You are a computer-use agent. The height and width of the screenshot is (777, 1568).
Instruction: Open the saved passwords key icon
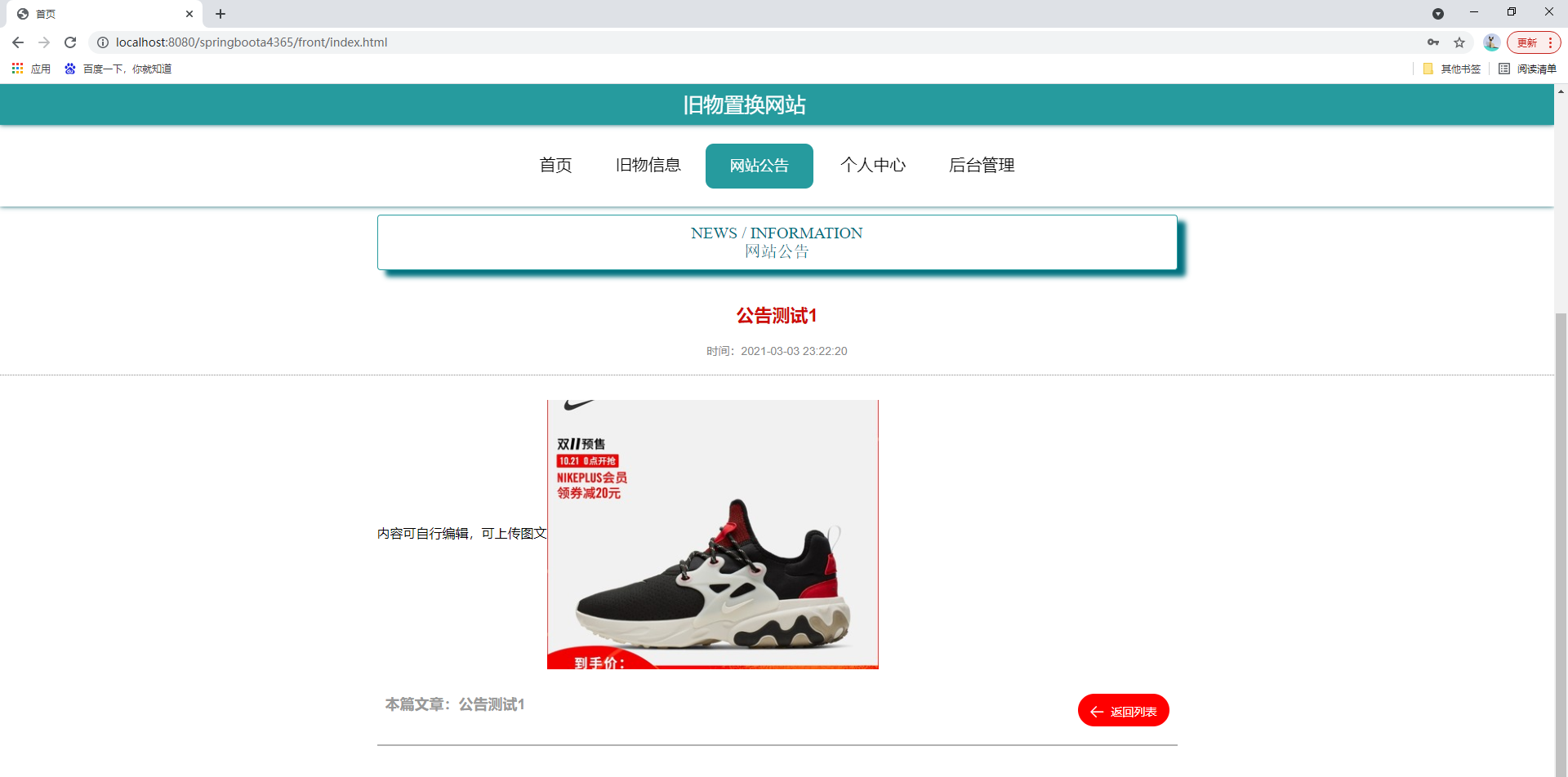coord(1433,42)
